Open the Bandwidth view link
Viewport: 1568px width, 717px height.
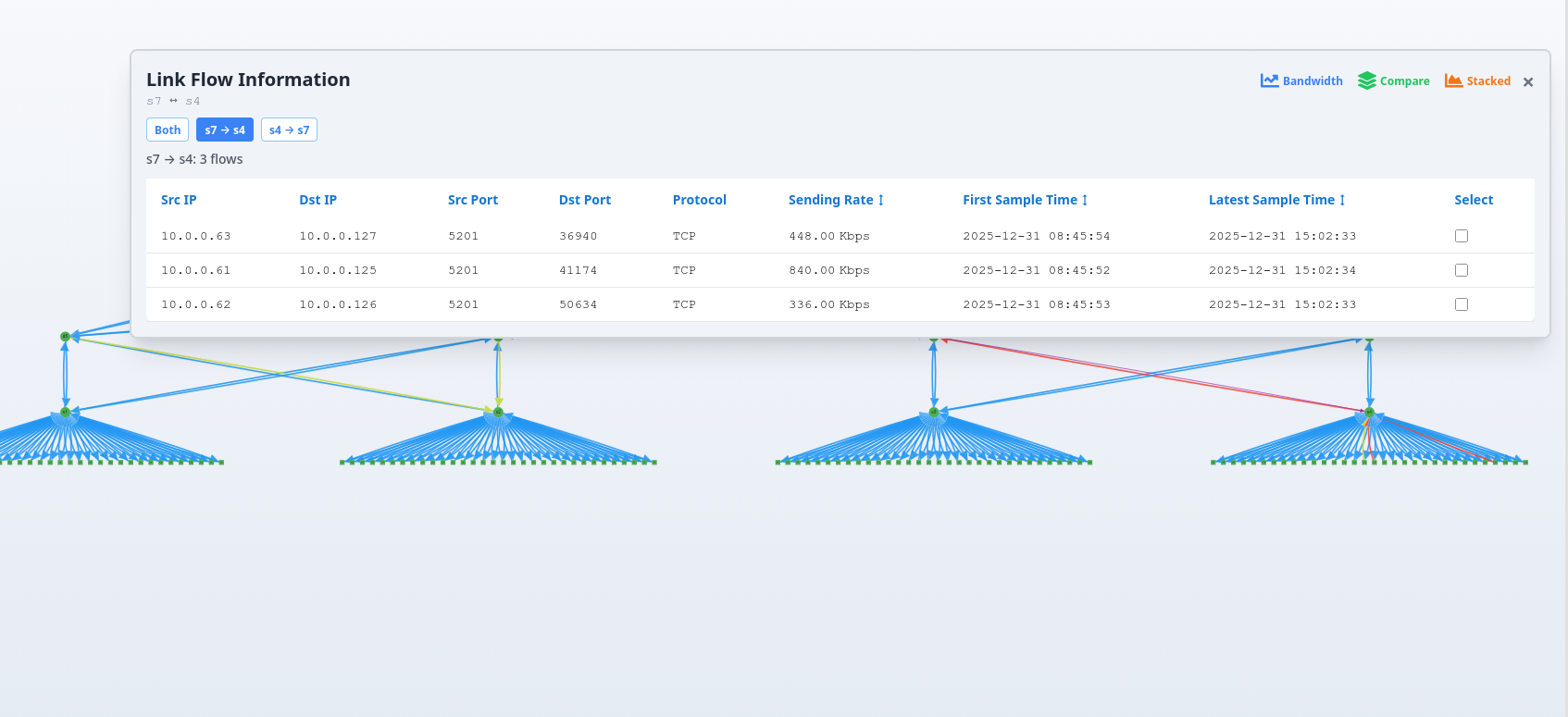1312,81
